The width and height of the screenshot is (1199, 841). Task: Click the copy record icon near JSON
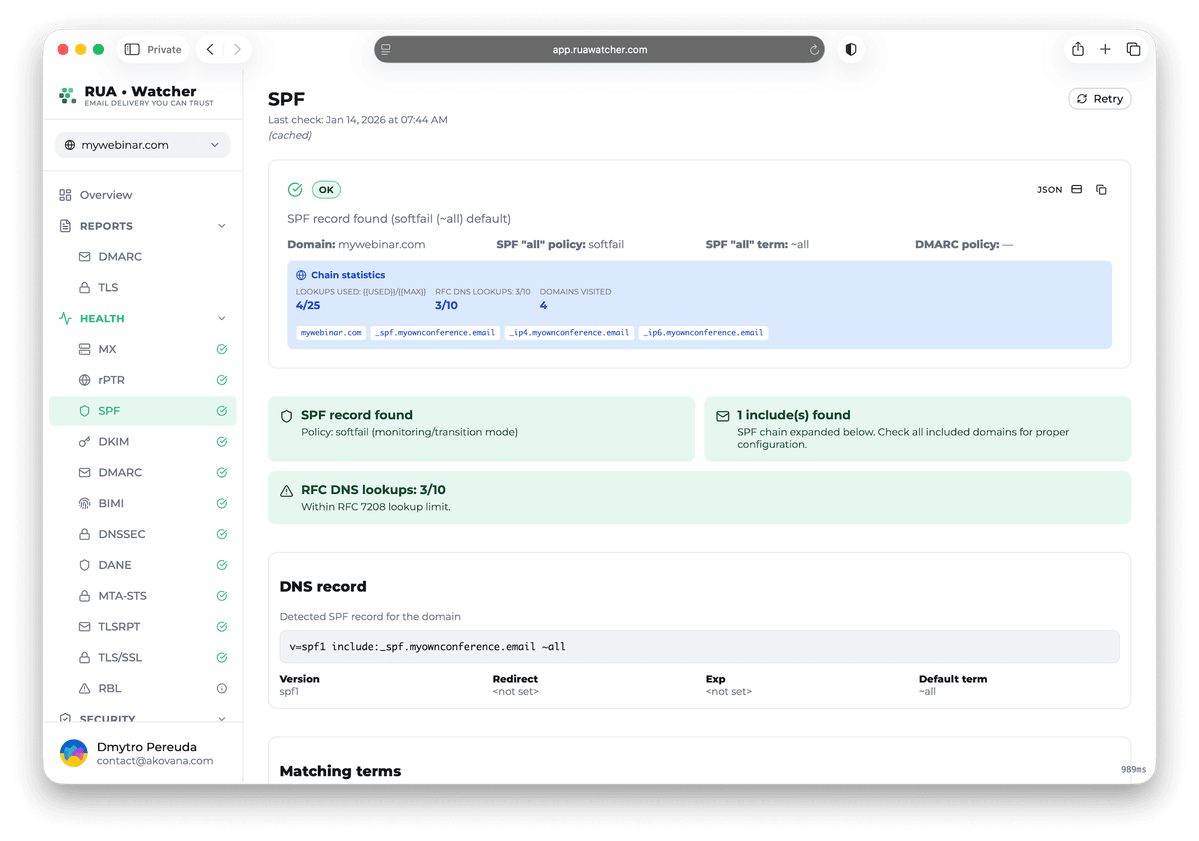click(1101, 189)
